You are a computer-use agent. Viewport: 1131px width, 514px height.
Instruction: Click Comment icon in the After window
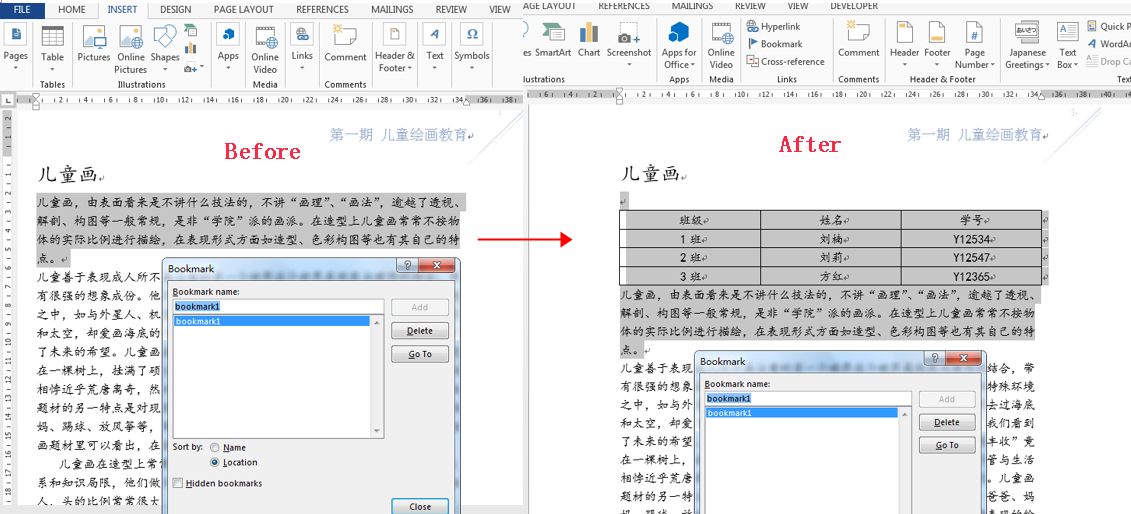pos(858,32)
